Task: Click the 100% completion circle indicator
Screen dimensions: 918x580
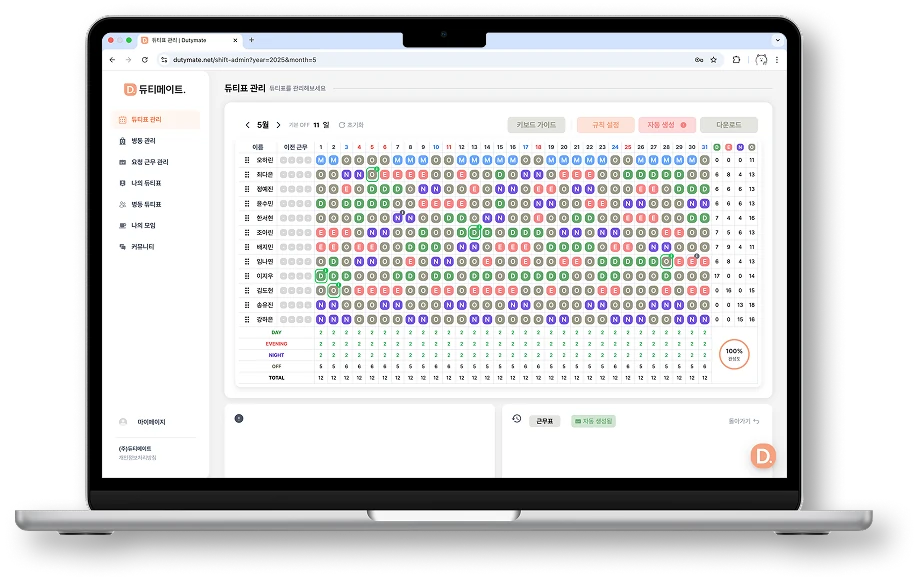Action: tap(734, 354)
